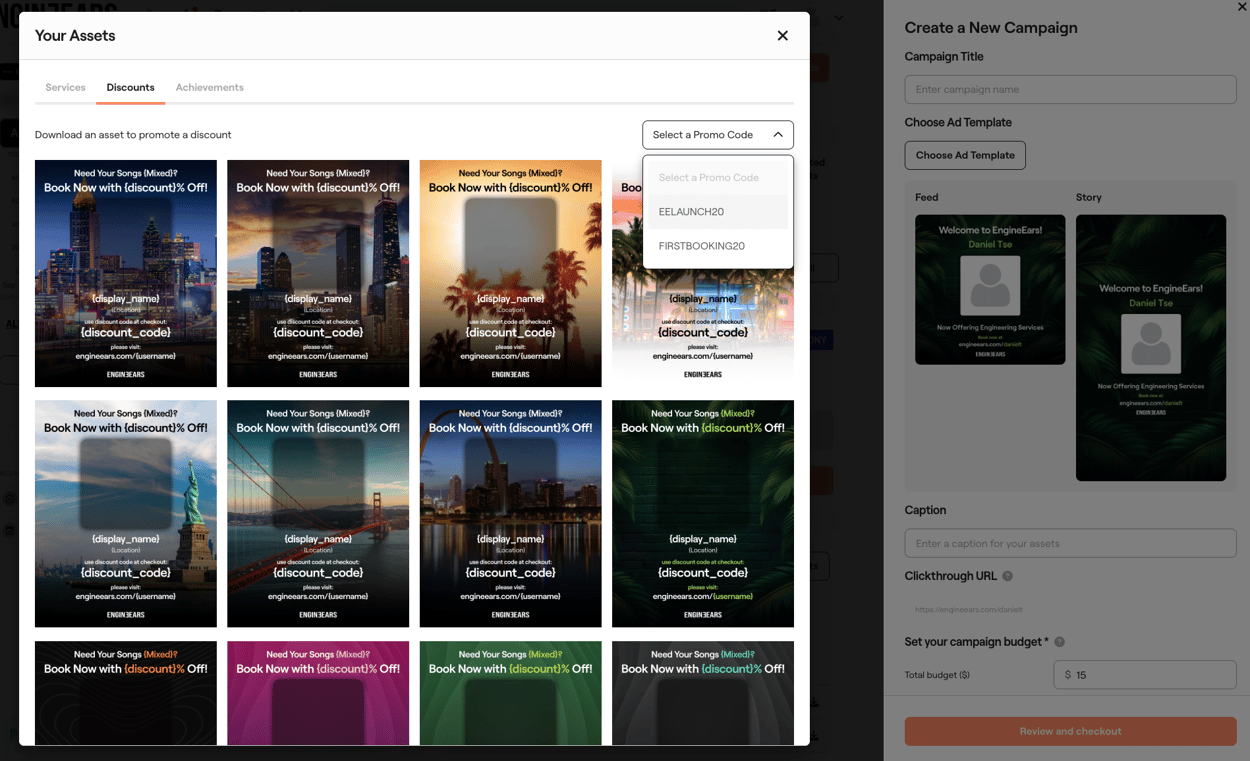Edit the total budget amount field
The width and height of the screenshot is (1250, 761).
pos(1144,675)
